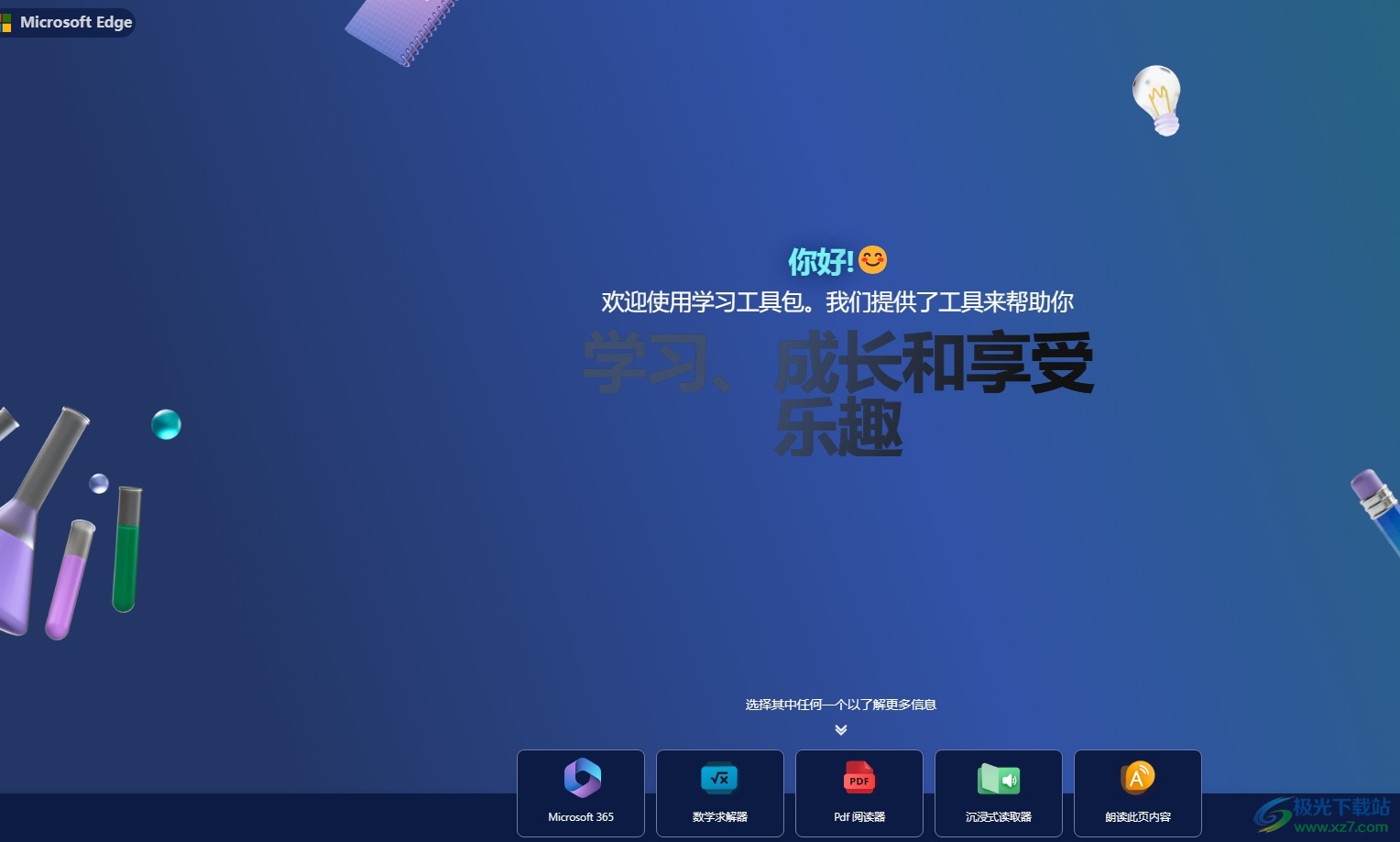
Task: Open the 朗读此页内容 tool card
Action: [1138, 793]
